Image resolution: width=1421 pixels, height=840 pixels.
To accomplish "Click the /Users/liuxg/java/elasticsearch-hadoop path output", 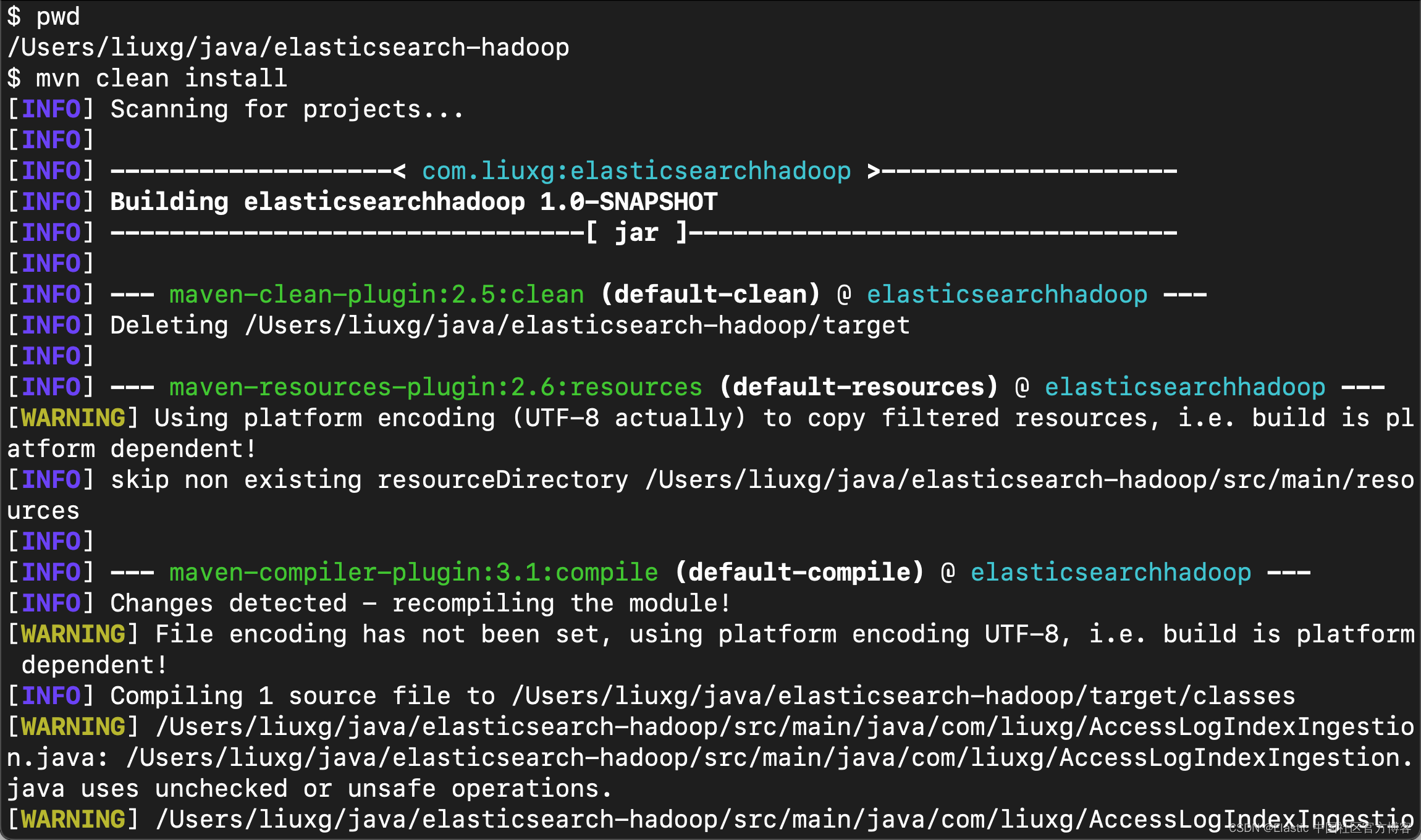I will (x=288, y=48).
